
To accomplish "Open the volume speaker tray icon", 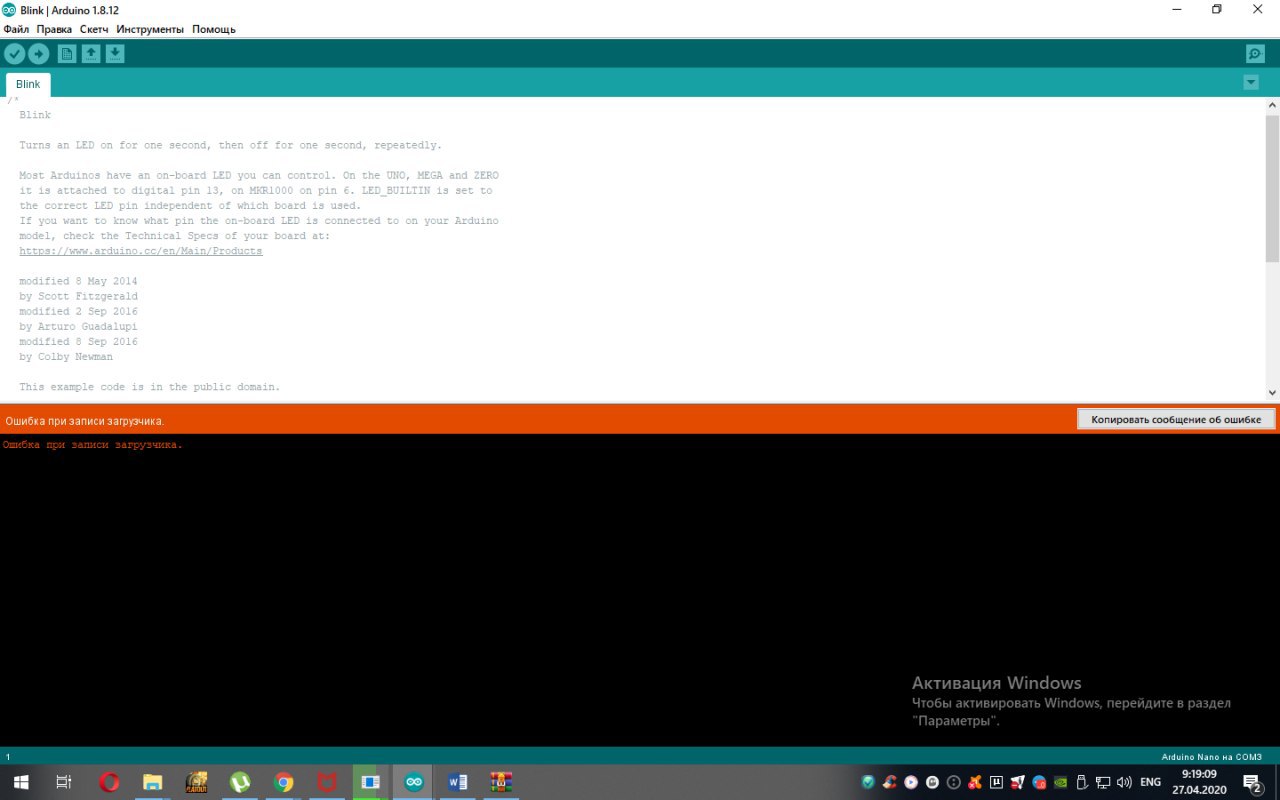I will coord(1124,782).
